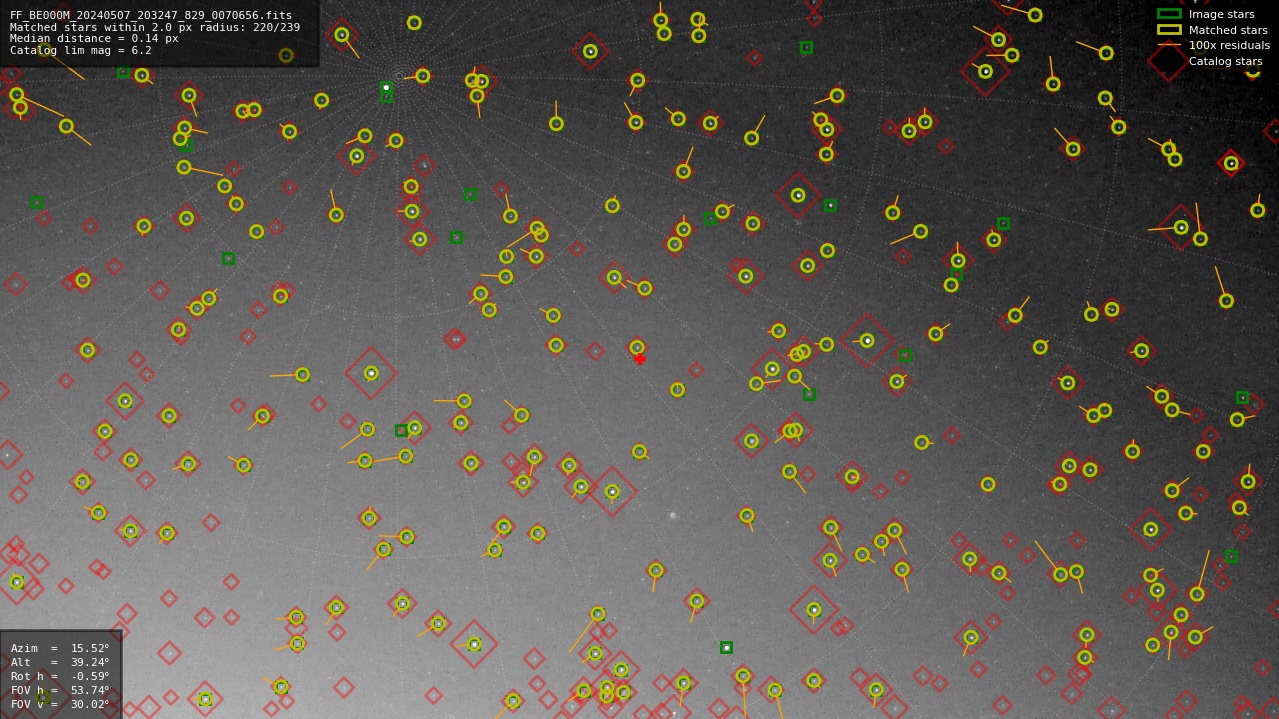The width and height of the screenshot is (1279, 719).
Task: Click the green Image stars legend square
Action: [1169, 14]
